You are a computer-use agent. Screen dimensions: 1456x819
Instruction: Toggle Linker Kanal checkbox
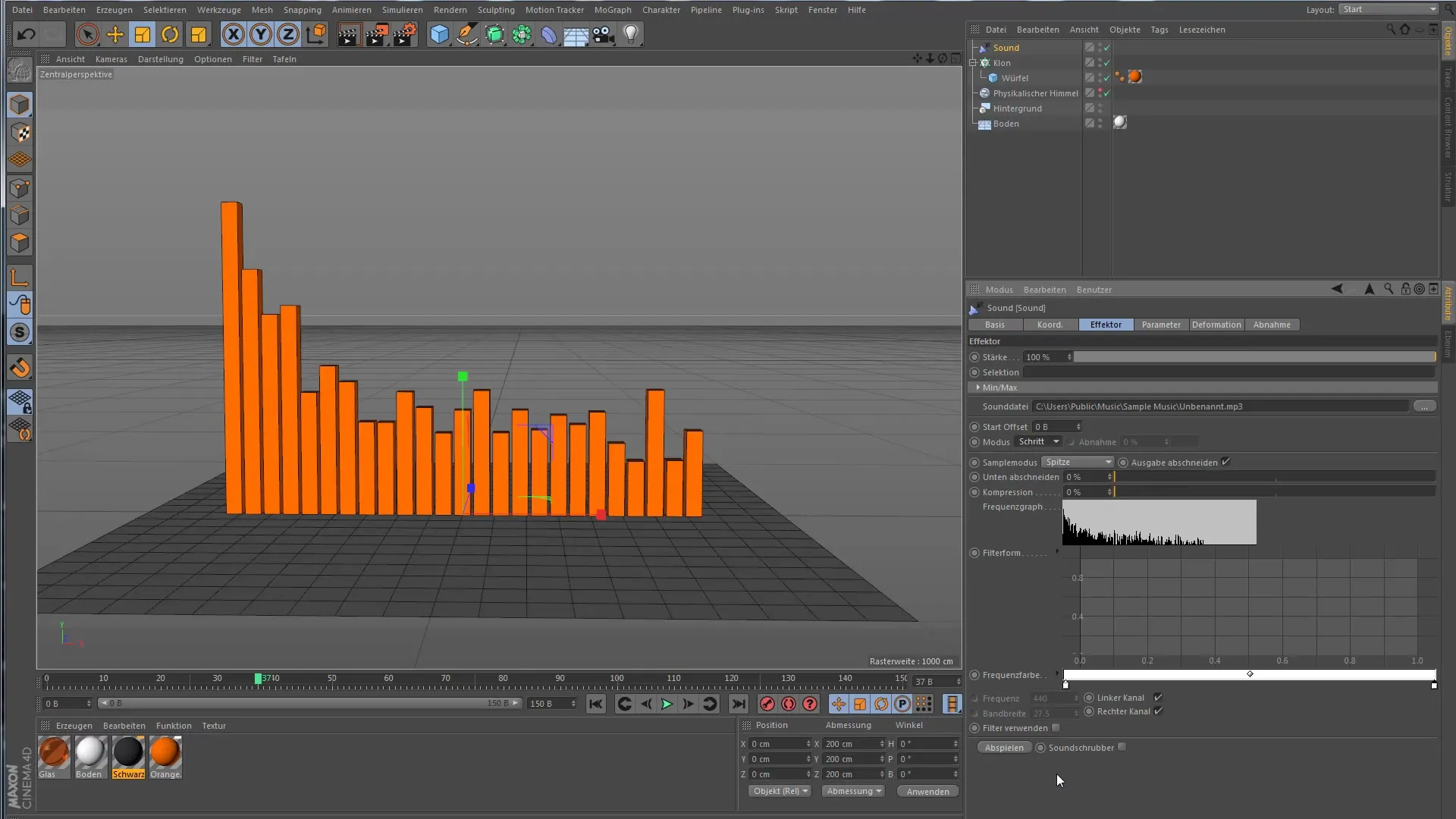1158,698
